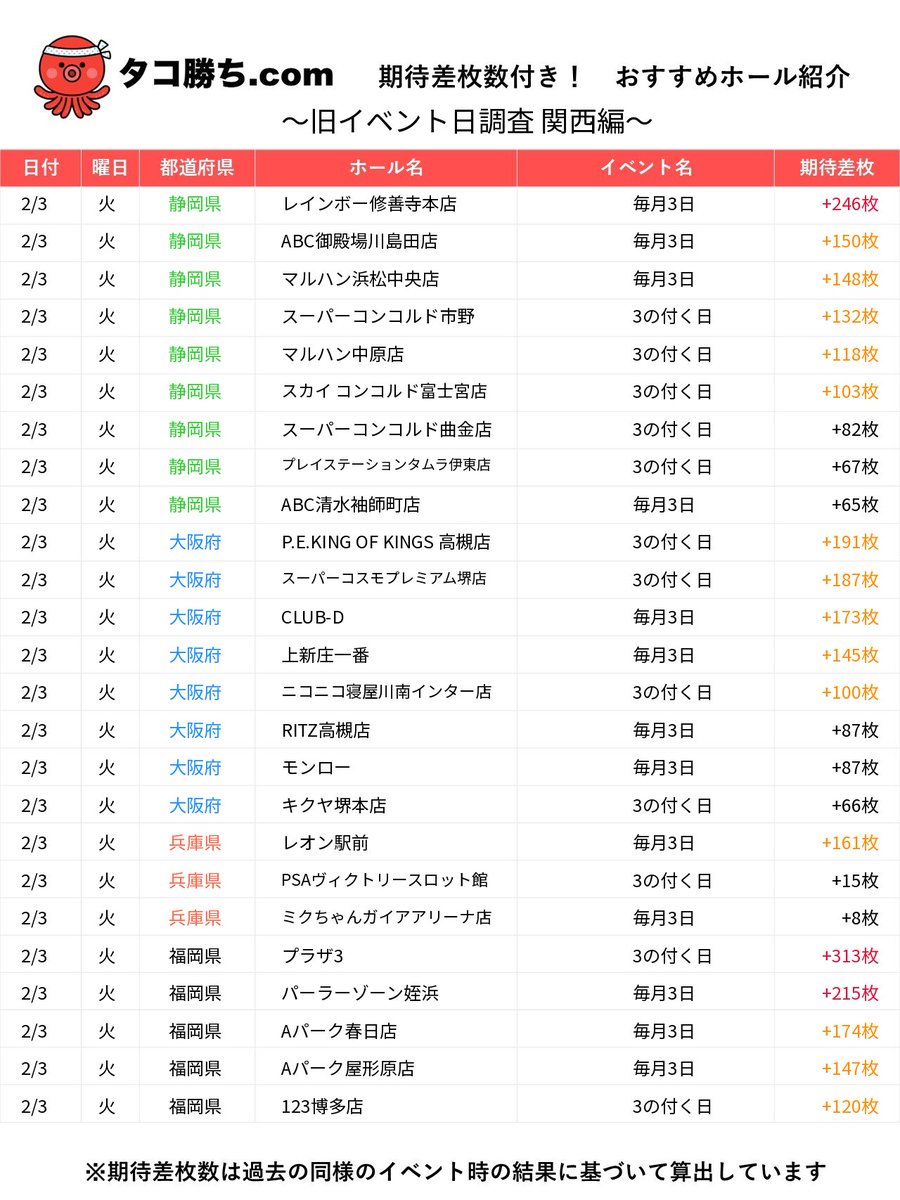900x1200 pixels.
Task: Click hall name プレイステーションタムラ伊東店
Action: click(386, 466)
